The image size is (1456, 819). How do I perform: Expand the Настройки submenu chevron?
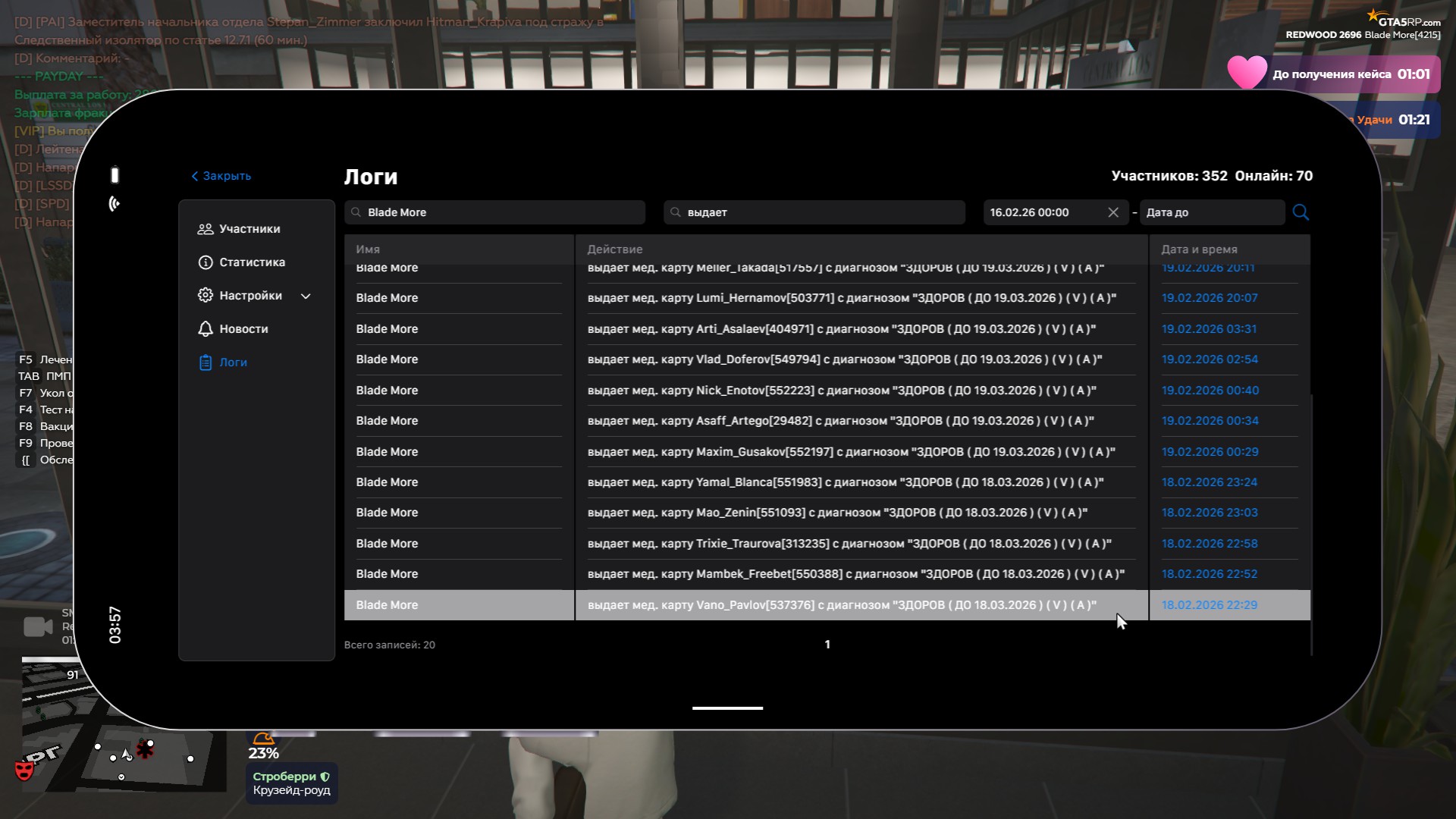click(306, 297)
